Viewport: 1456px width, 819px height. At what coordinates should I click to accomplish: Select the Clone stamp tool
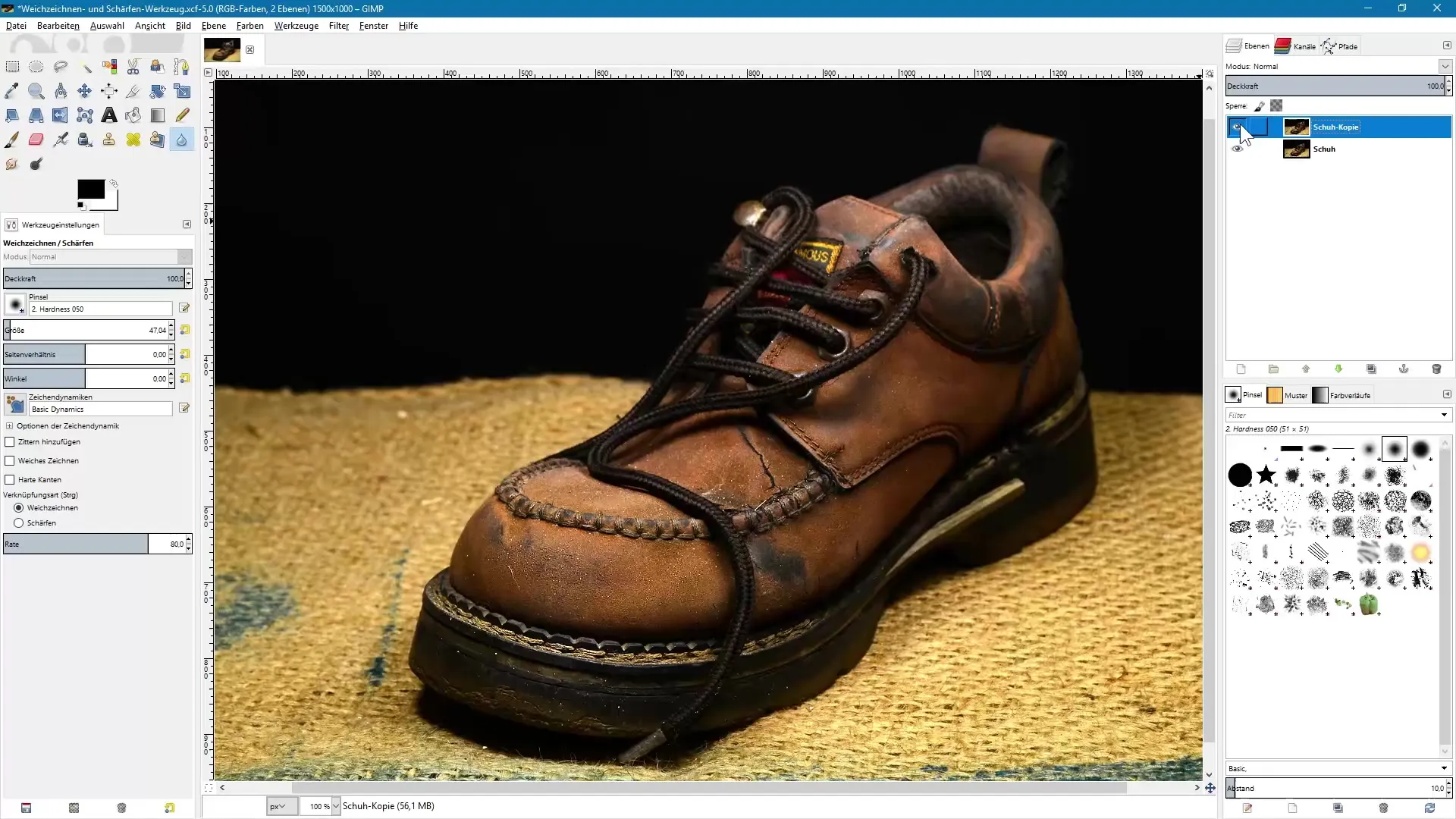point(109,140)
